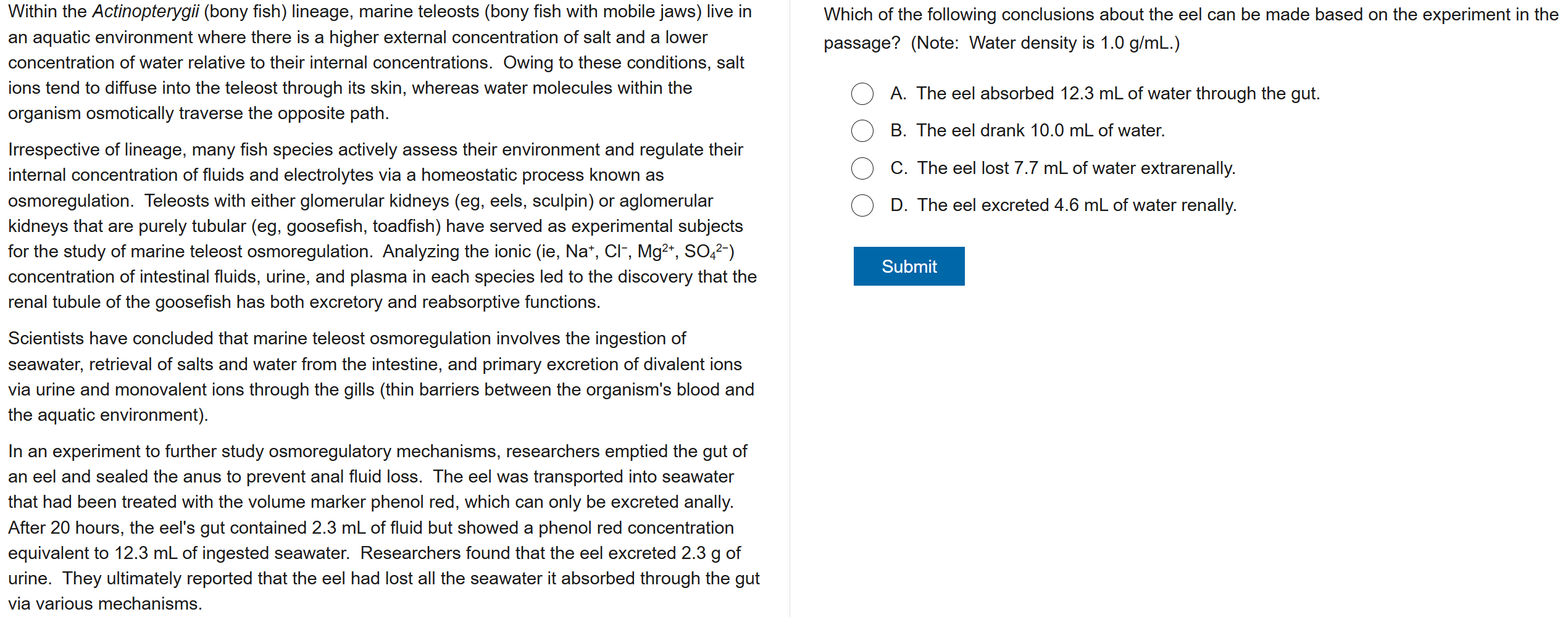This screenshot has width=1568, height=617.
Task: Mark the radio button for answer D
Action: tap(862, 205)
